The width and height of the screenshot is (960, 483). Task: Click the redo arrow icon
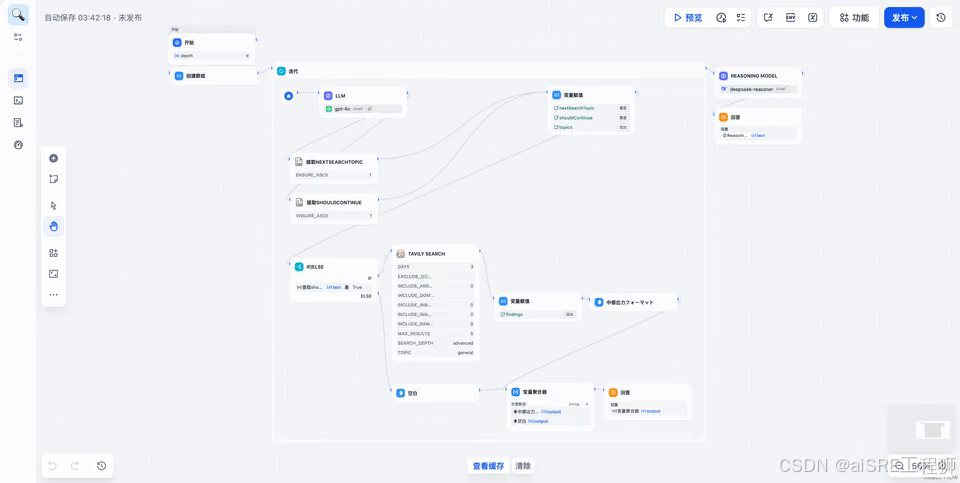[x=75, y=466]
